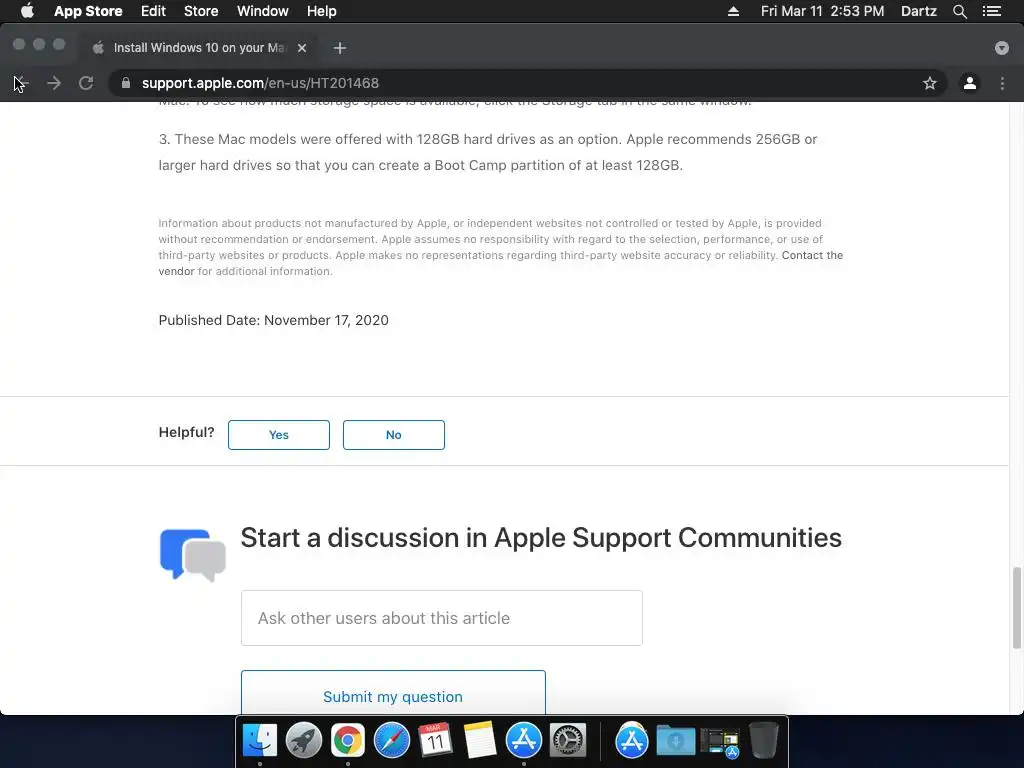Click the Apple Support Communities heading

(x=541, y=538)
